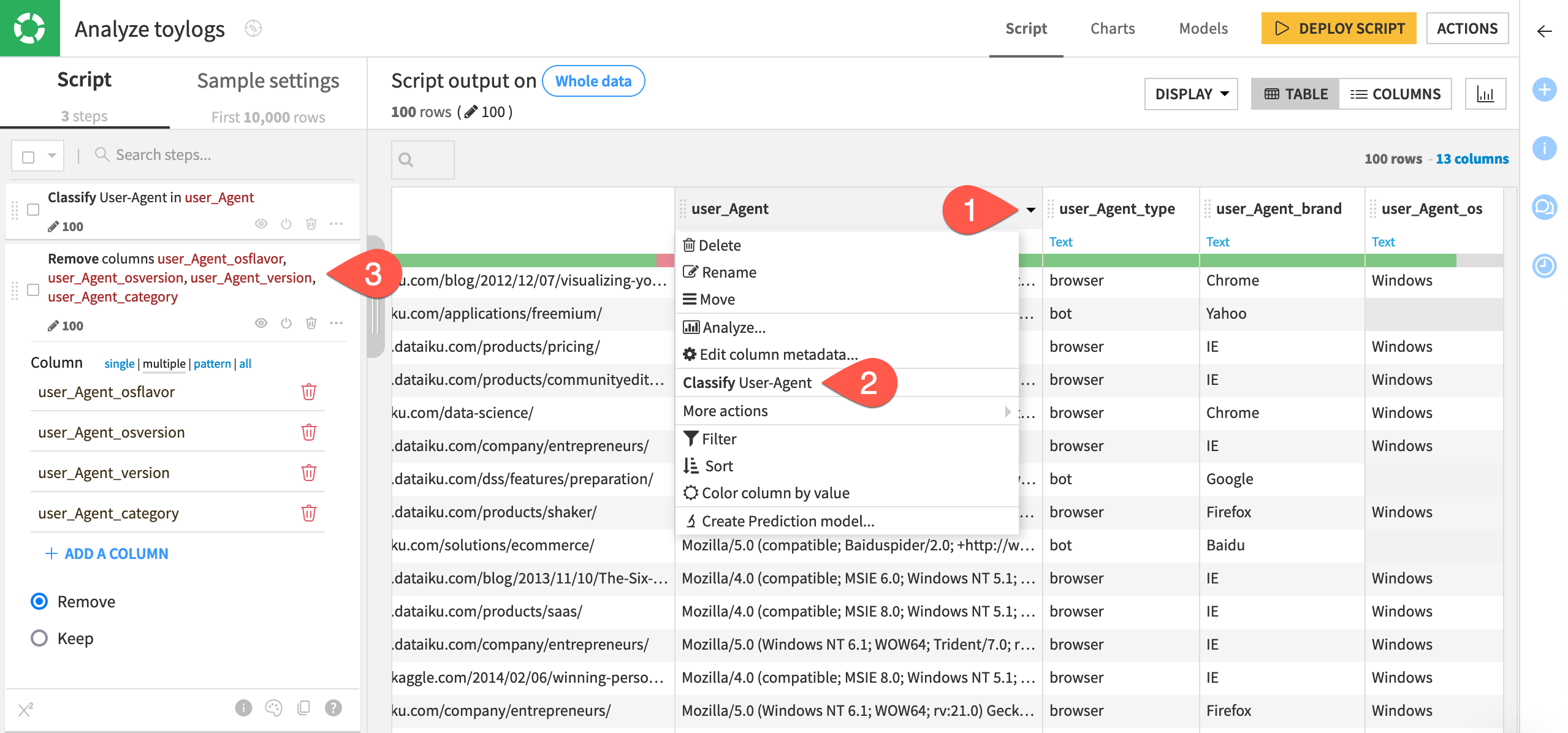The height and width of the screenshot is (733, 1568).
Task: Choose Analyze... from the column menu
Action: point(847,327)
